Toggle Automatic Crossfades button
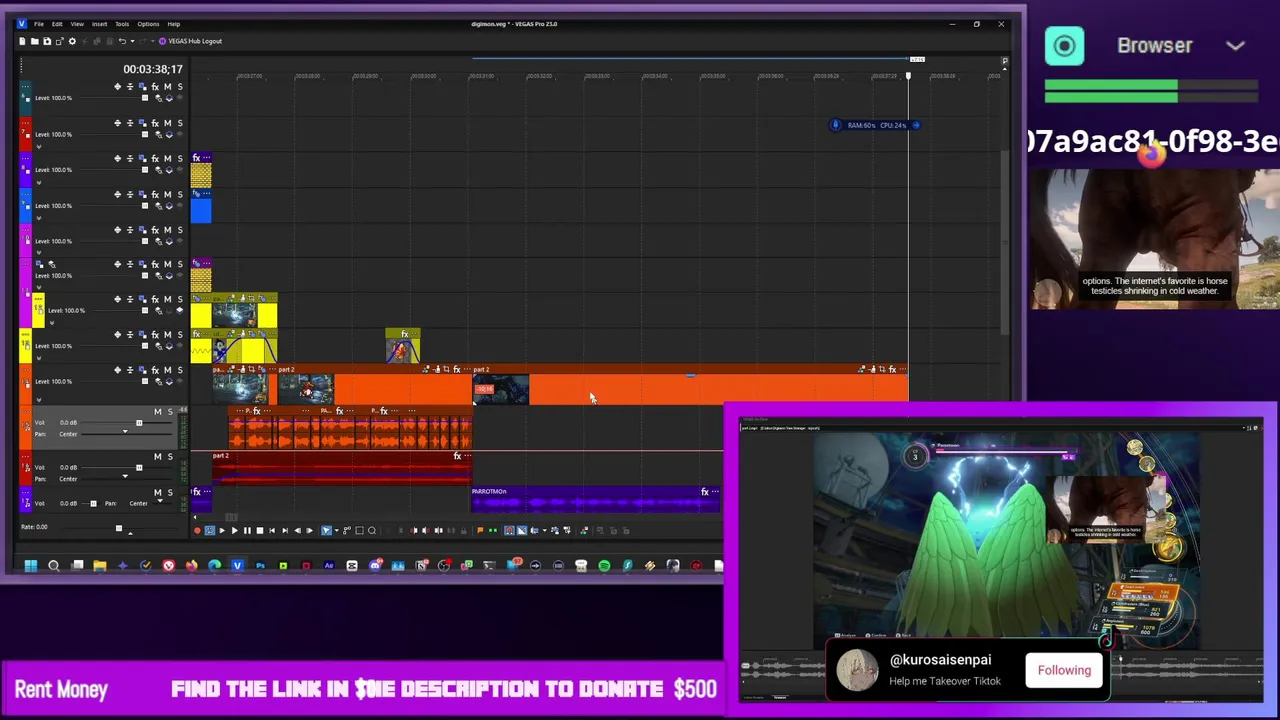The height and width of the screenshot is (720, 1280). pos(522,530)
